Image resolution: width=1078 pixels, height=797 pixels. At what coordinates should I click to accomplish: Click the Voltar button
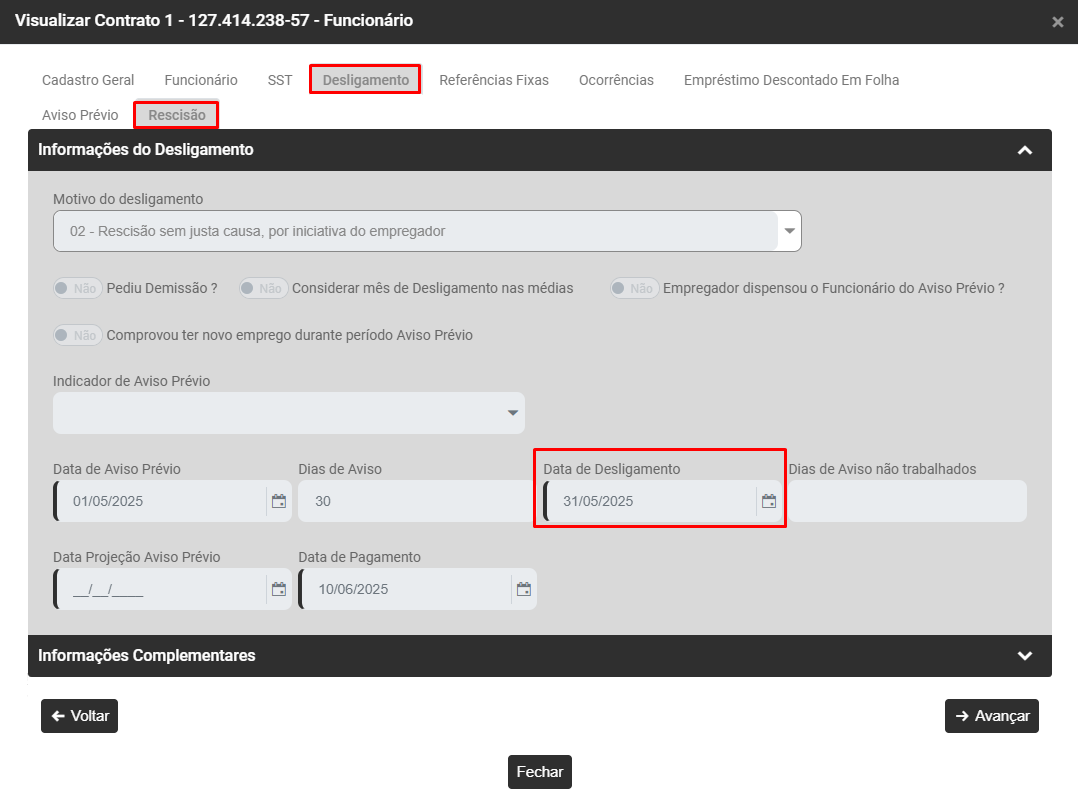click(79, 716)
